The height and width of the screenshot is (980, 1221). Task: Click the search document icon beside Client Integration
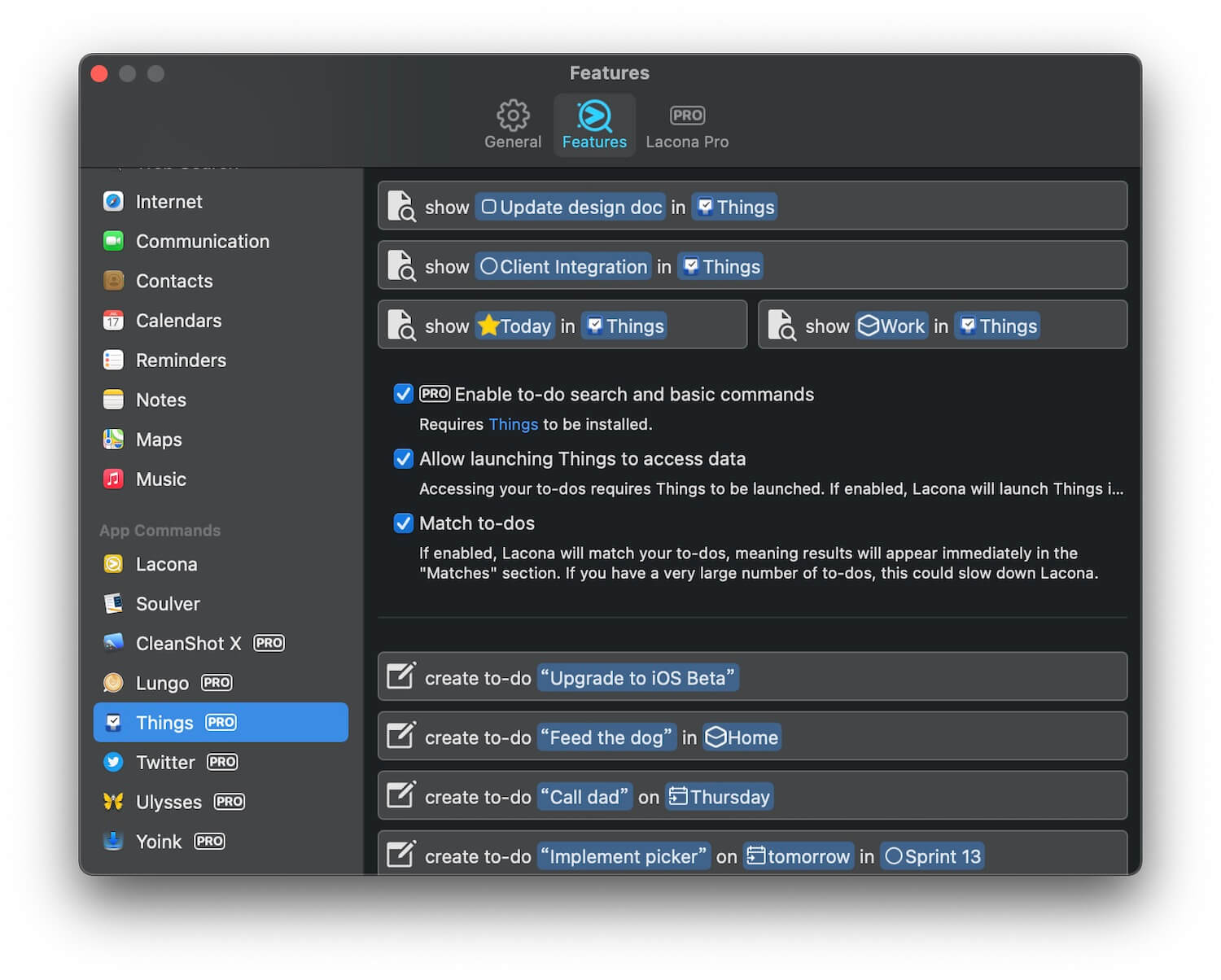pos(401,266)
